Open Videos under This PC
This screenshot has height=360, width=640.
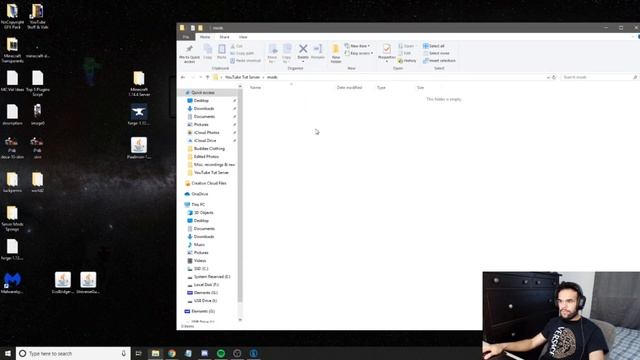(200, 261)
